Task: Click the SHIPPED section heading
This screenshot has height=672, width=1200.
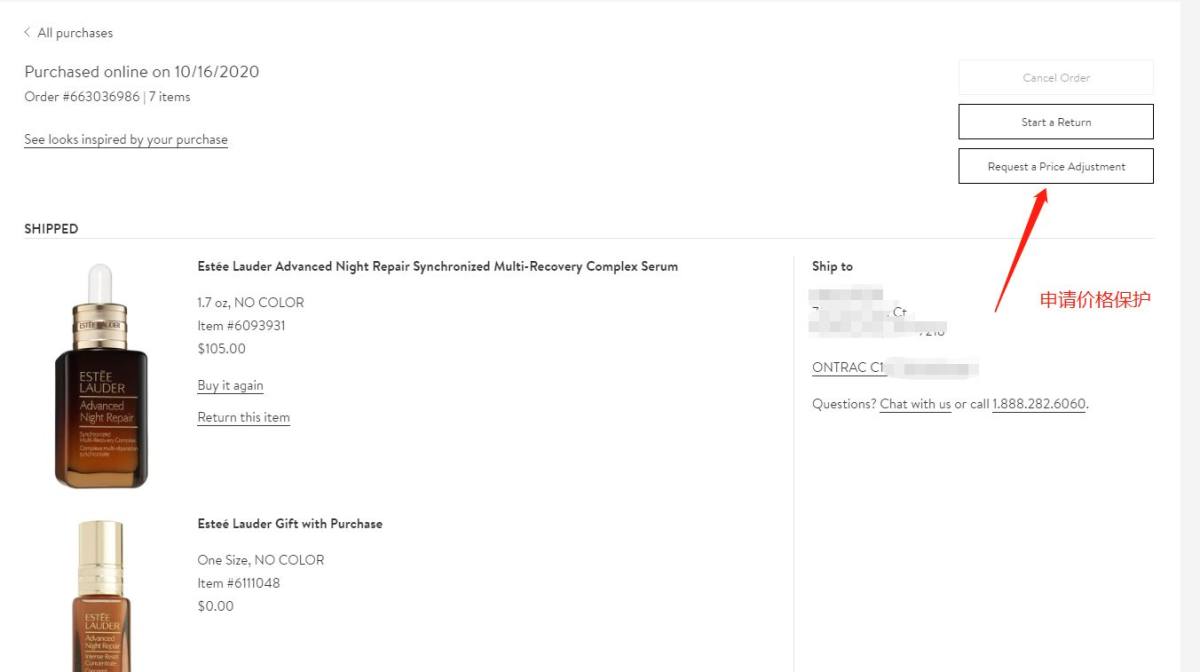Action: click(51, 229)
